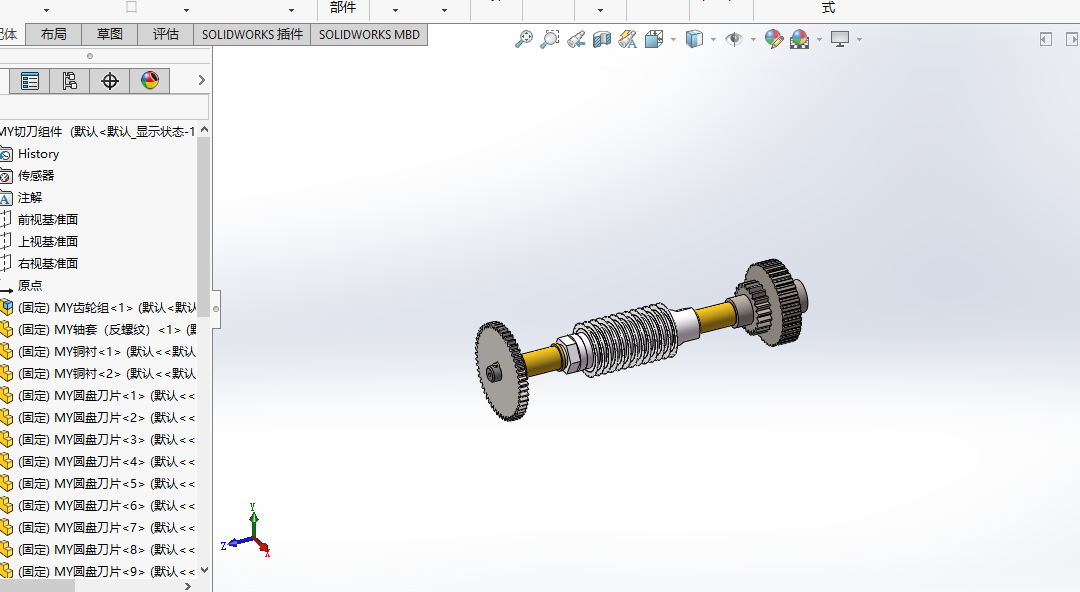
Task: Select the 右视基准面 plane
Action: pyautogui.click(x=48, y=264)
